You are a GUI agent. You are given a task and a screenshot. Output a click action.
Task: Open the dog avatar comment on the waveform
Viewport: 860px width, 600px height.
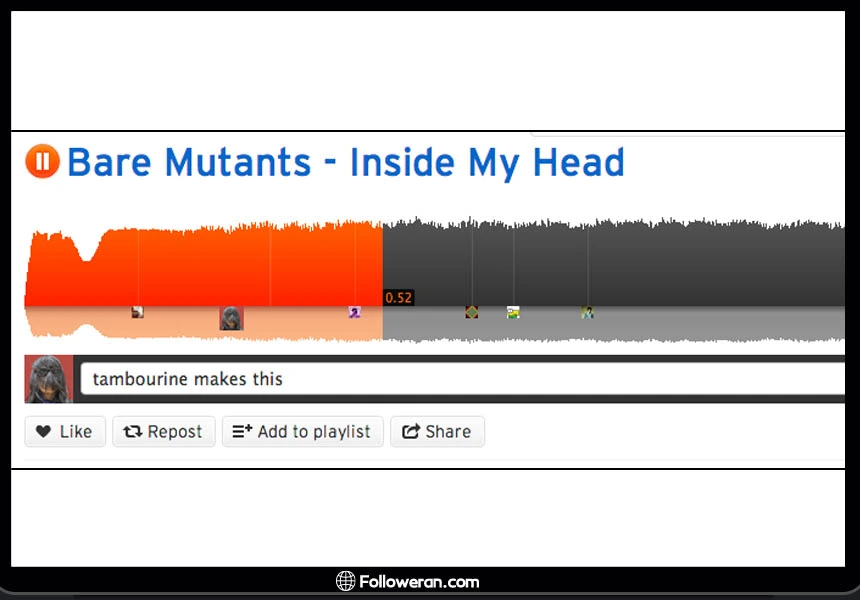click(x=231, y=318)
